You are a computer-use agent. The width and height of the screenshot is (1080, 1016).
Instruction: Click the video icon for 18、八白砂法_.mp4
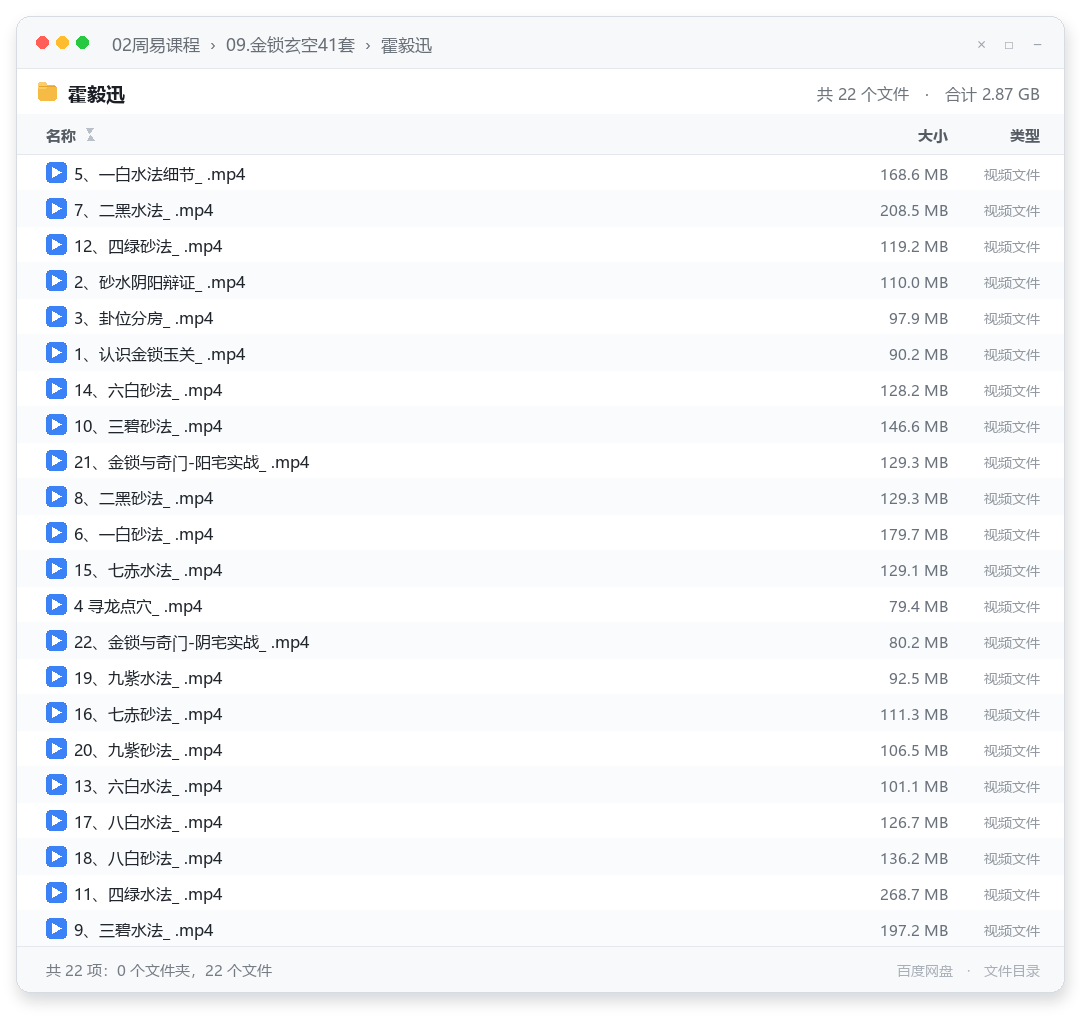pos(56,857)
